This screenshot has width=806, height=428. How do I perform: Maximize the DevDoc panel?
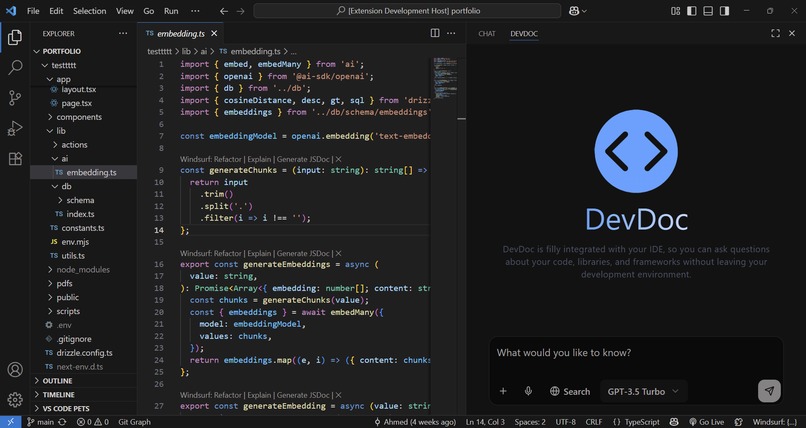pos(775,33)
